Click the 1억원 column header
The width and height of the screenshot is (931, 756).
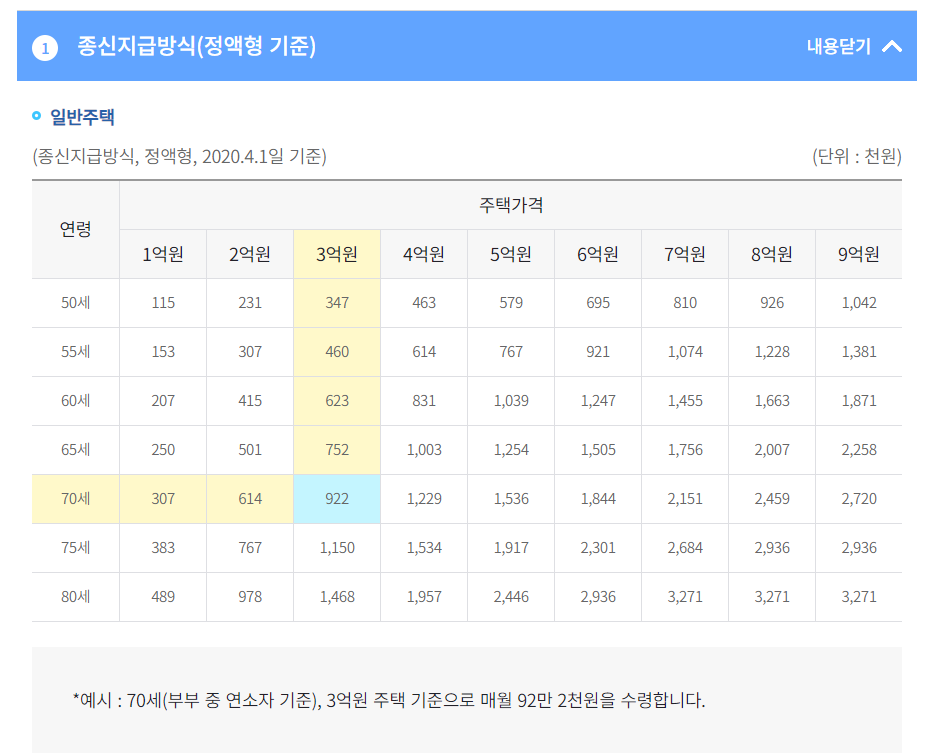[x=163, y=254]
